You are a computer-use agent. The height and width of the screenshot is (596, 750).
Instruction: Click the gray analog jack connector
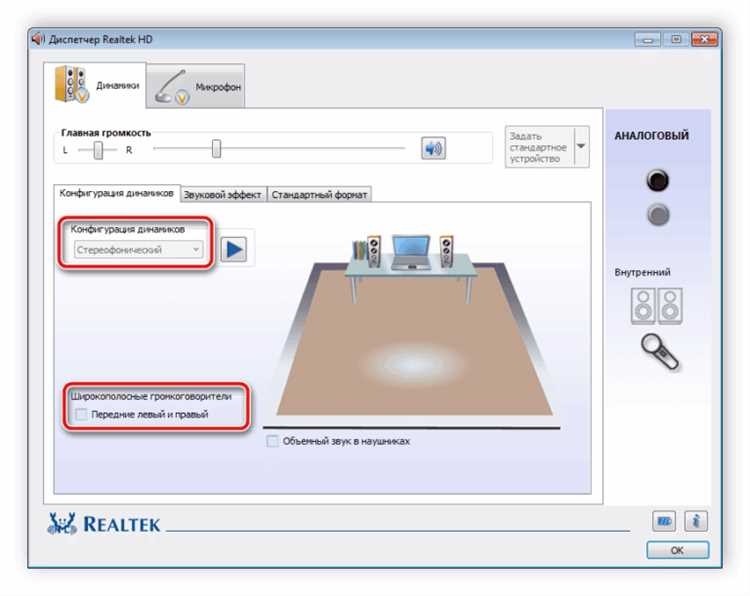(658, 215)
